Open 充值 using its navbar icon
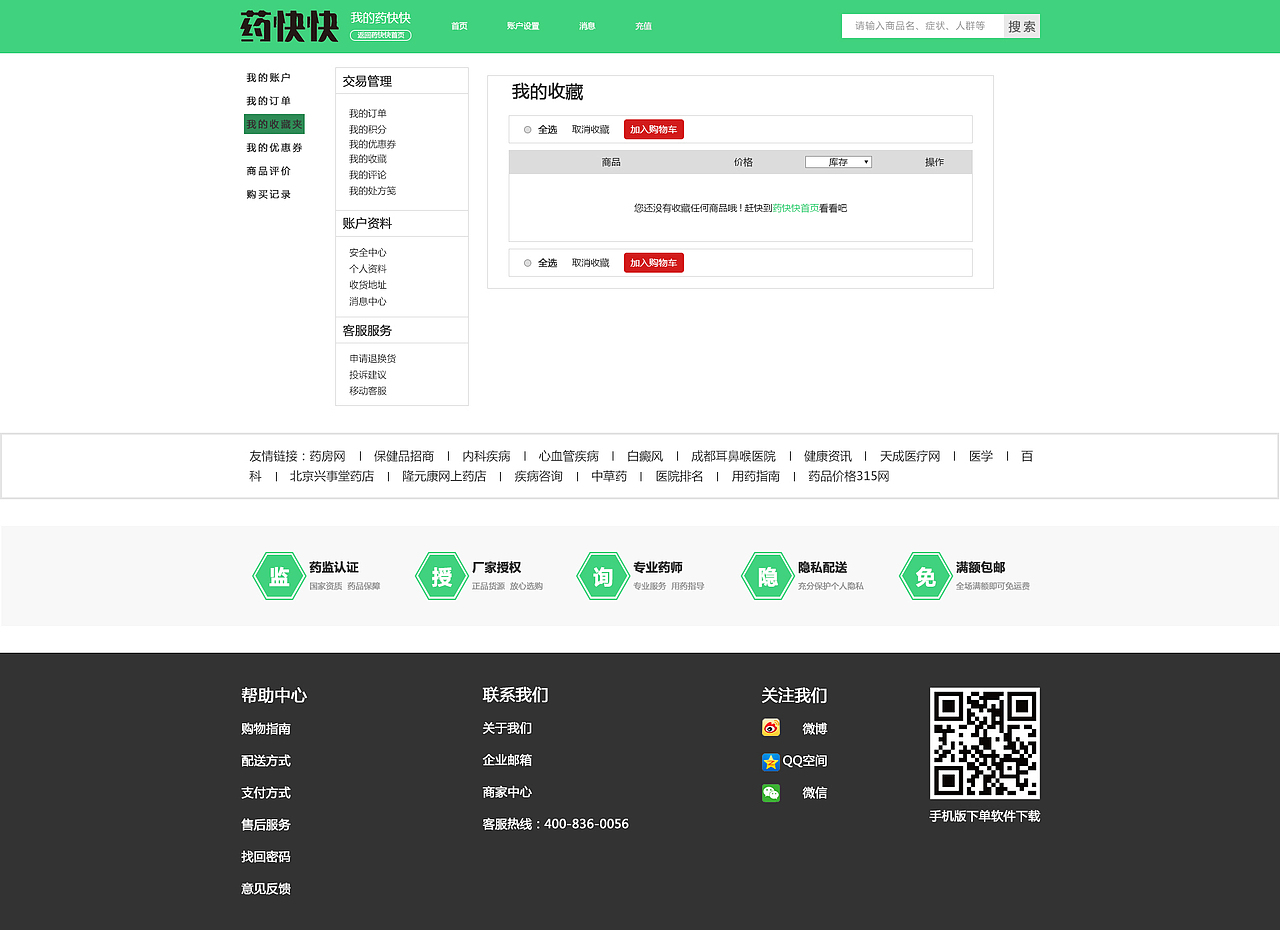The width and height of the screenshot is (1280, 930). coord(643,26)
